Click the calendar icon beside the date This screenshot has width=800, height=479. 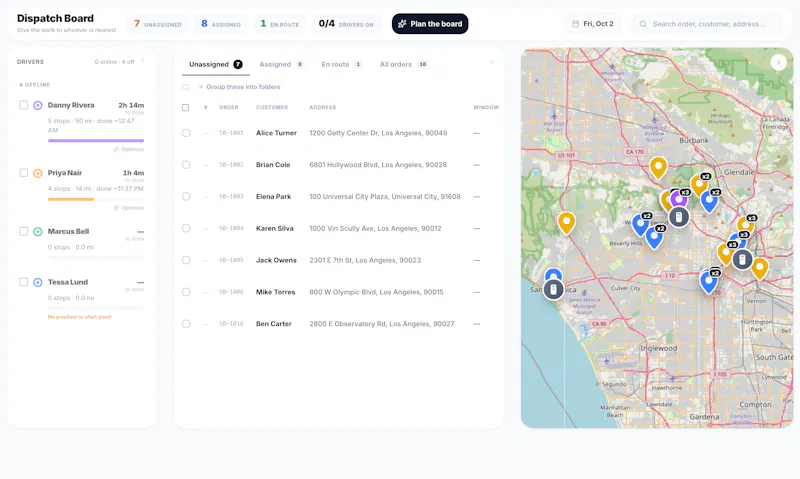[x=576, y=24]
